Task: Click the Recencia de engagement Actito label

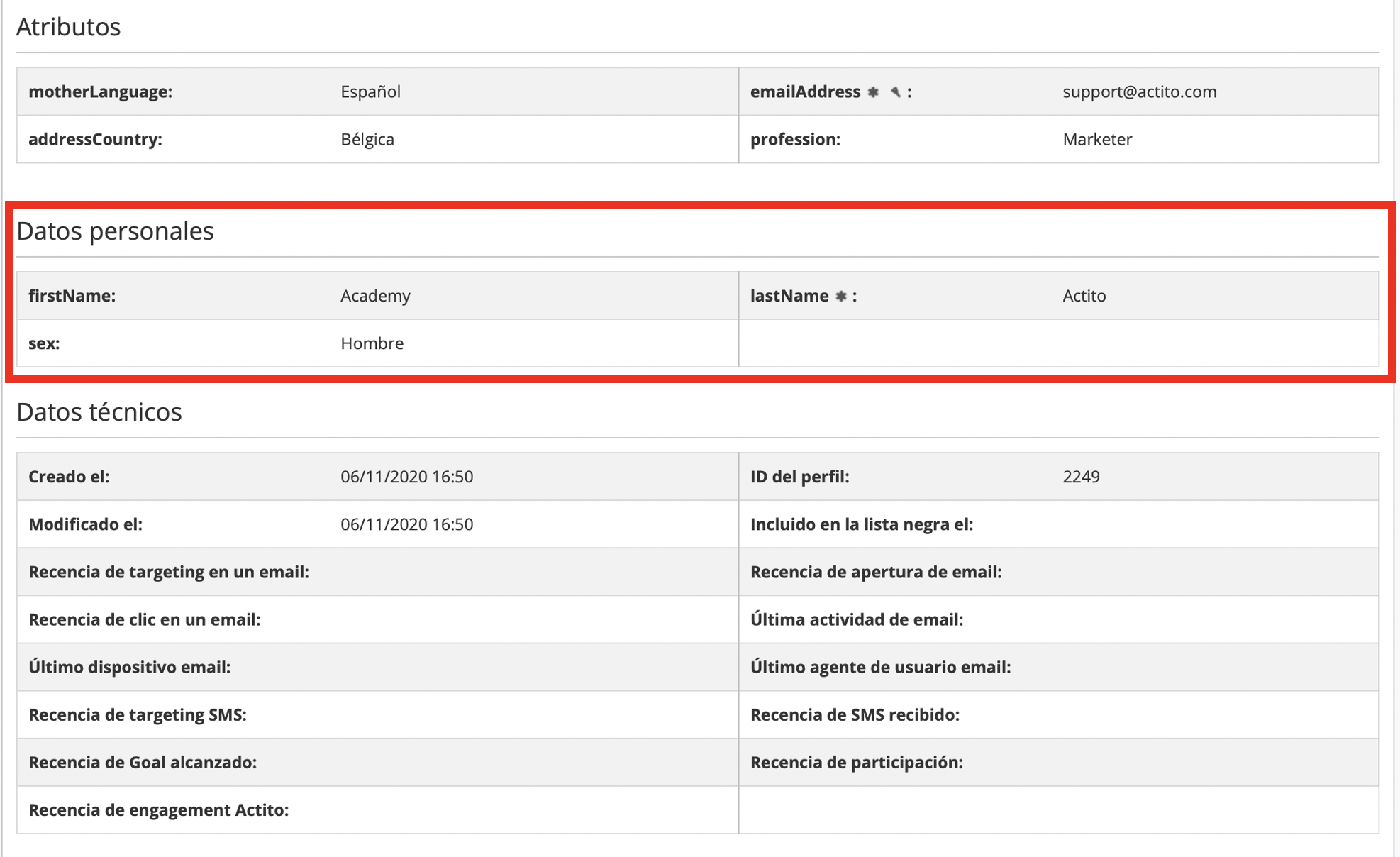Action: tap(158, 810)
